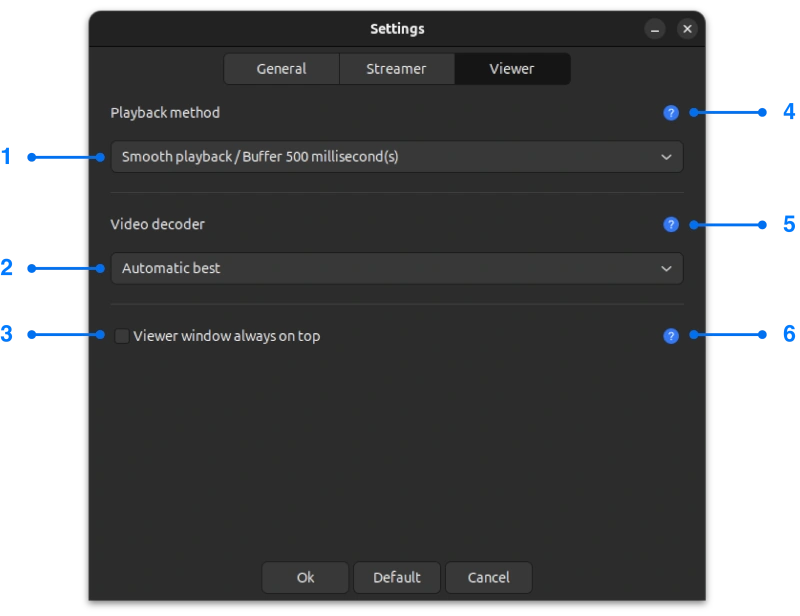This screenshot has width=800, height=616.
Task: Select the Viewer tab
Action: click(511, 68)
